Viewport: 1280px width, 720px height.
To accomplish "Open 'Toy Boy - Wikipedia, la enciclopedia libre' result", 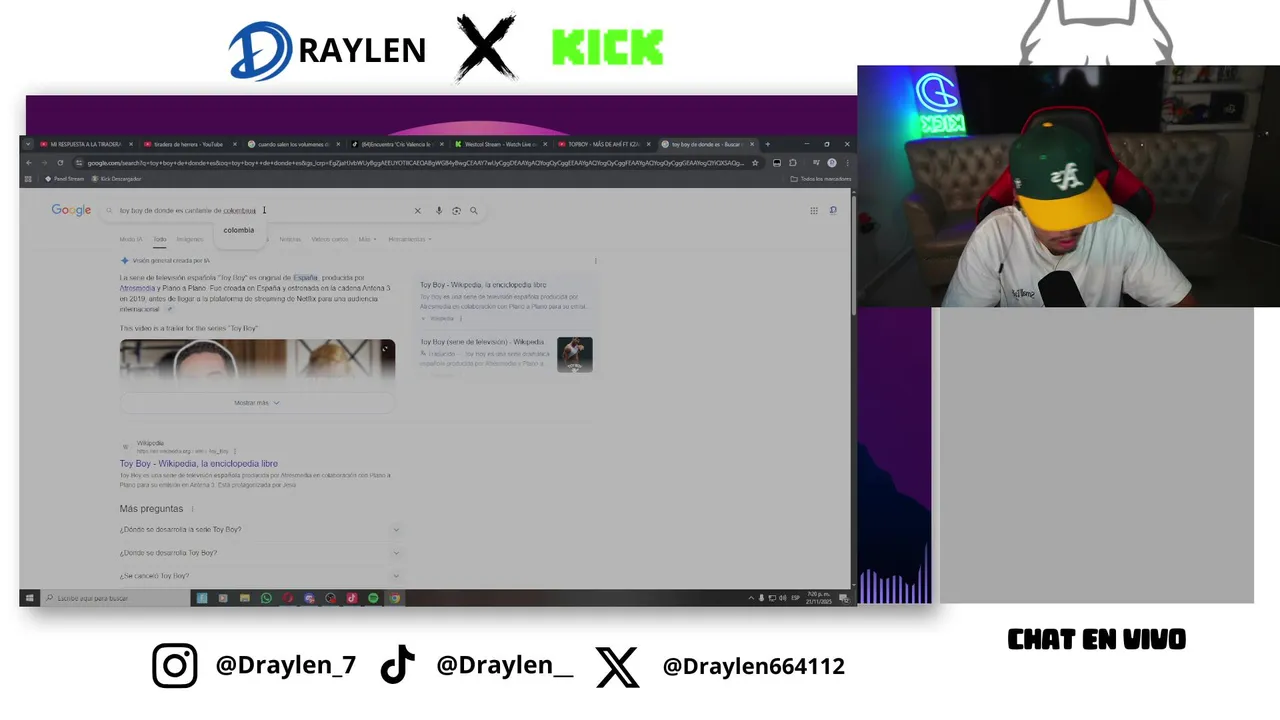I will [x=199, y=464].
